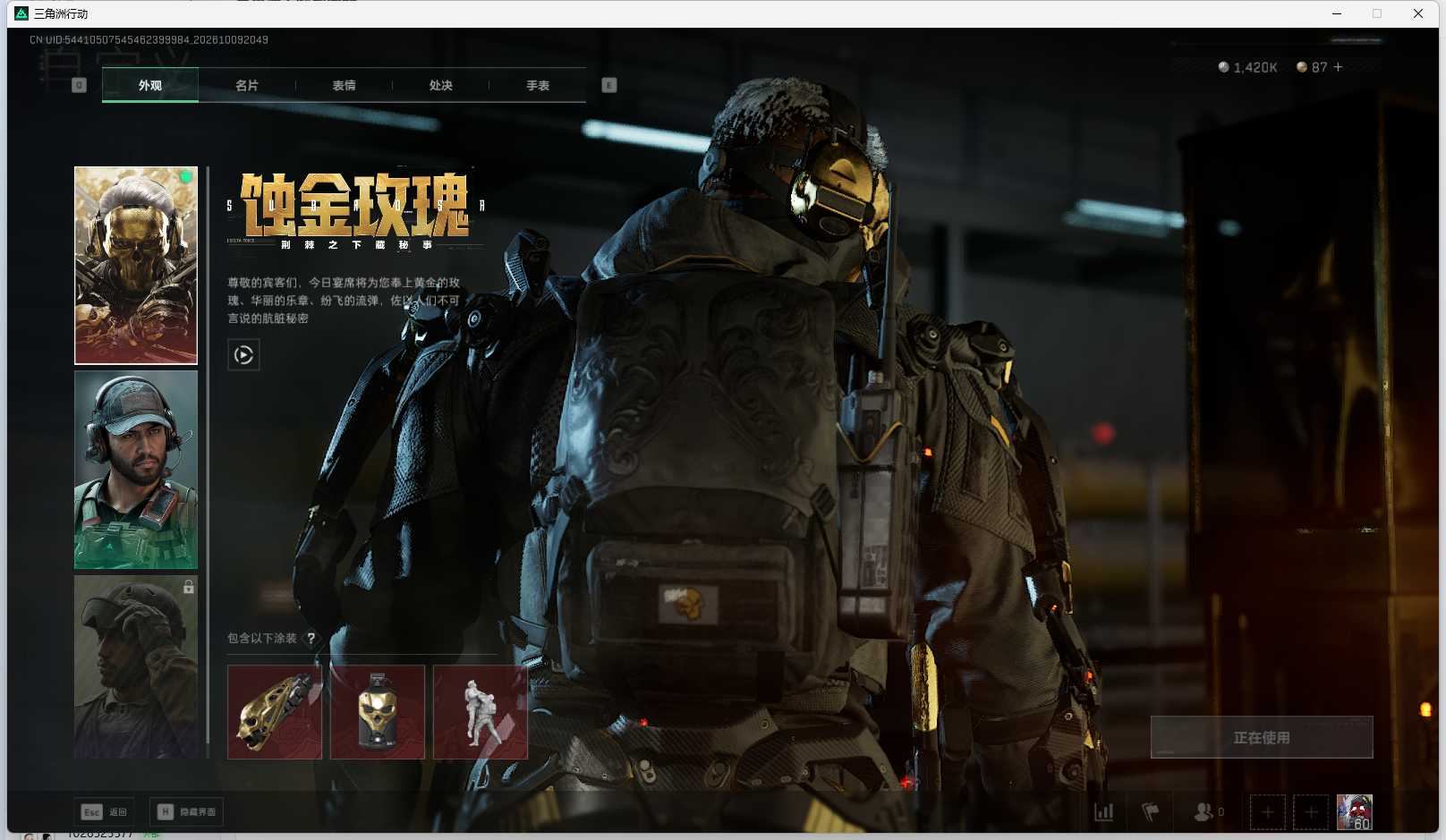Click the first empty squad slot plus
Screen dimensions: 1446x840
1268,812
